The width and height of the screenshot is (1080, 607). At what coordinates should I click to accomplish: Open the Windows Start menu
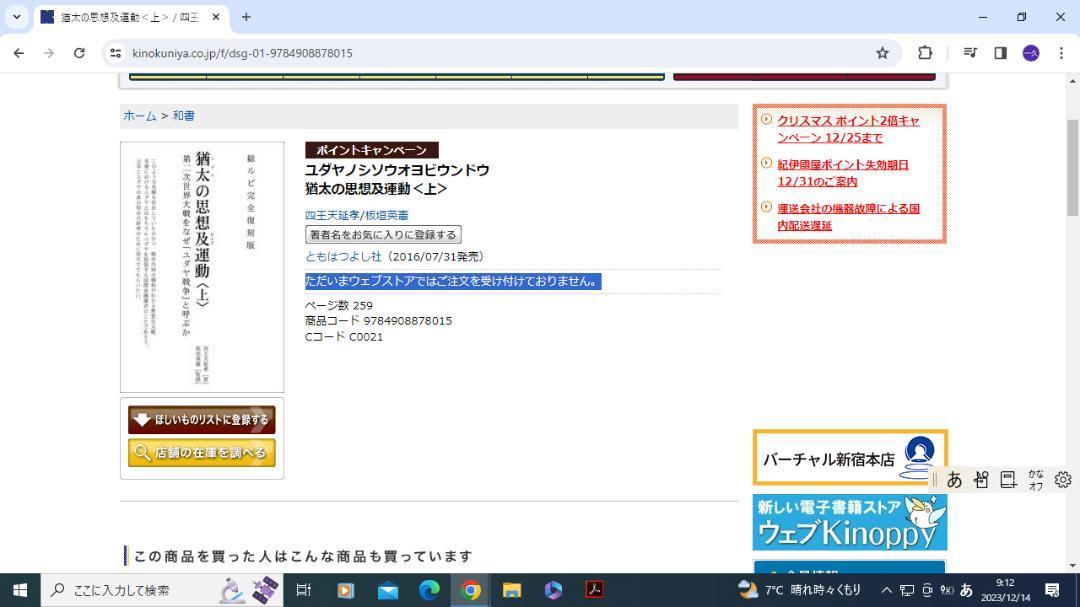pyautogui.click(x=20, y=590)
